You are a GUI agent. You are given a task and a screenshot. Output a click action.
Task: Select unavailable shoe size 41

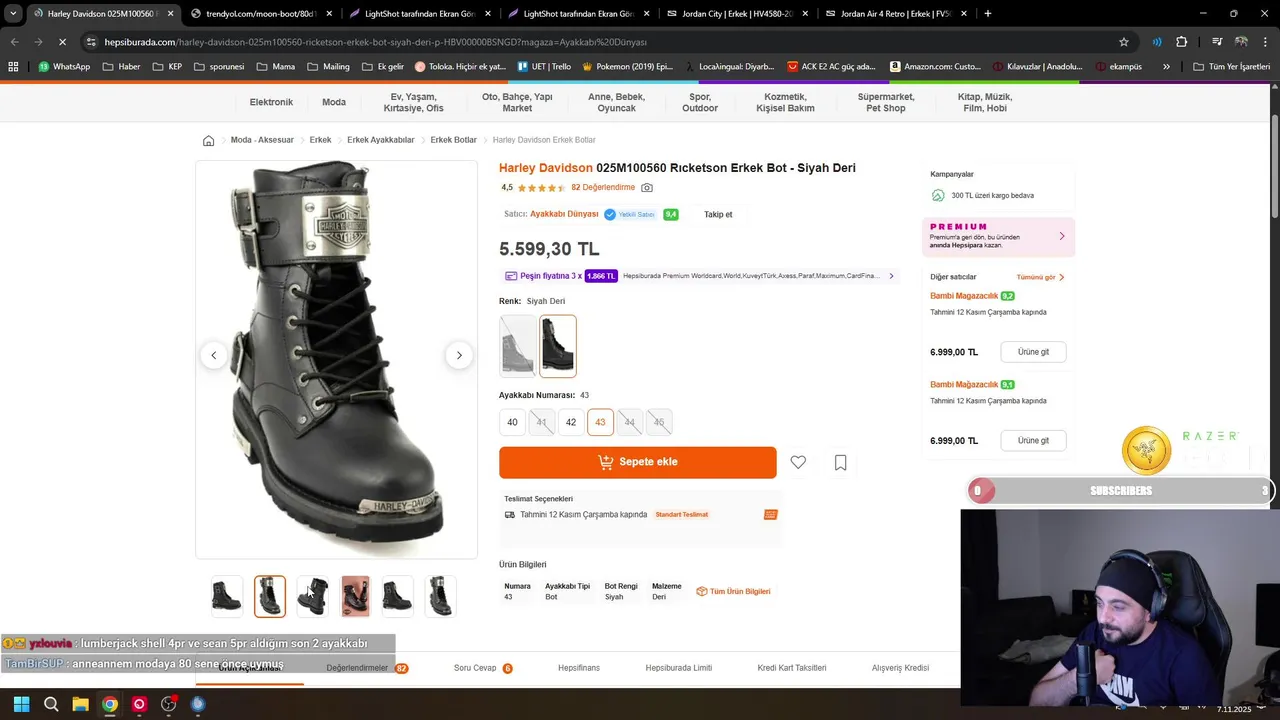tap(542, 422)
